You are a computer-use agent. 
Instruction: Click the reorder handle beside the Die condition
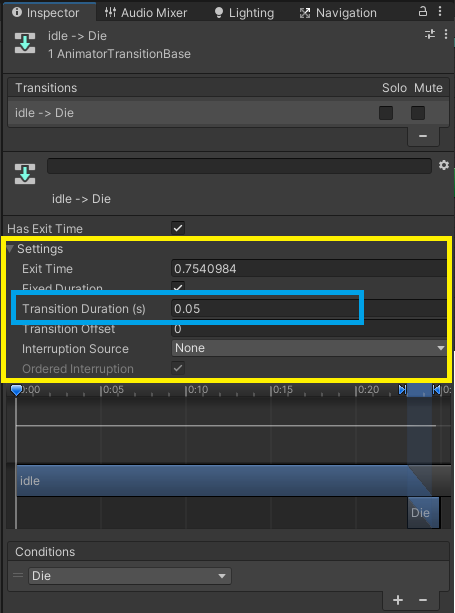[18, 575]
